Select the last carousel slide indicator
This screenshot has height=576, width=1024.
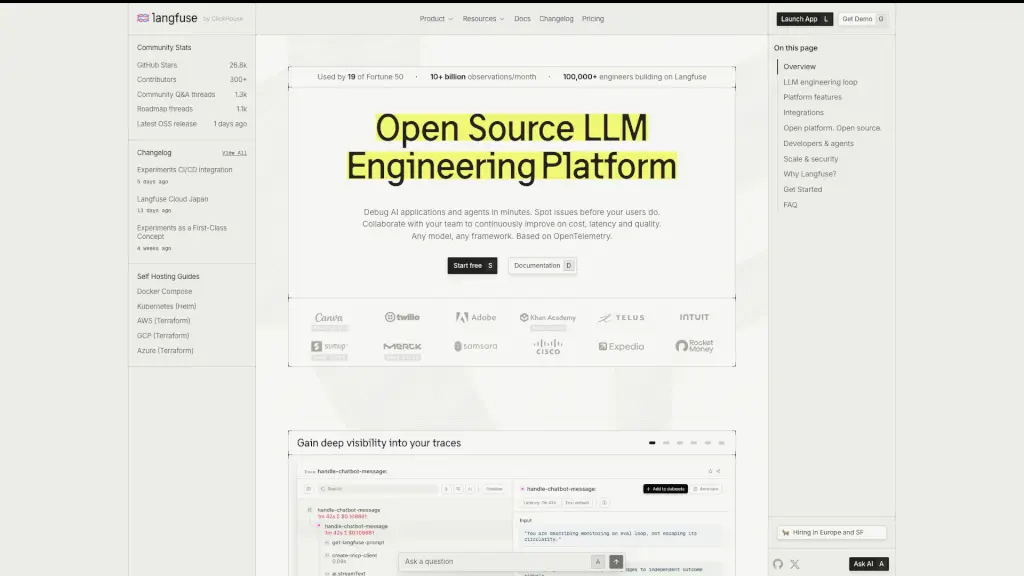[x=722, y=443]
